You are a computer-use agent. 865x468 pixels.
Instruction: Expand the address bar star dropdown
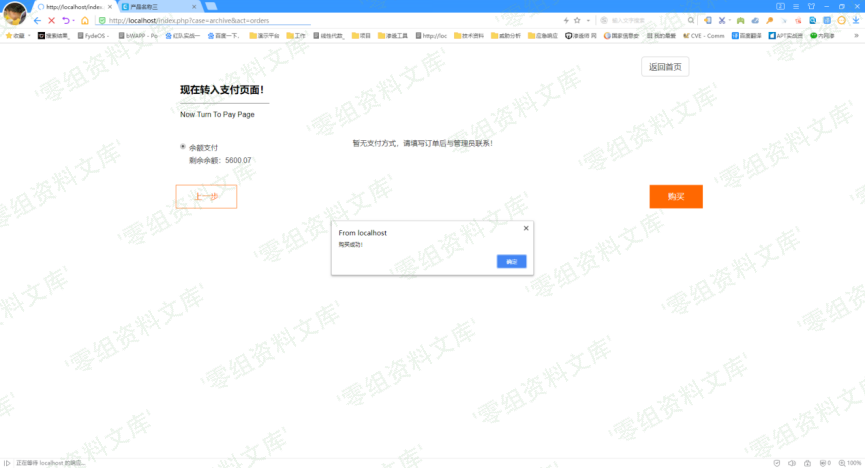[x=588, y=20]
